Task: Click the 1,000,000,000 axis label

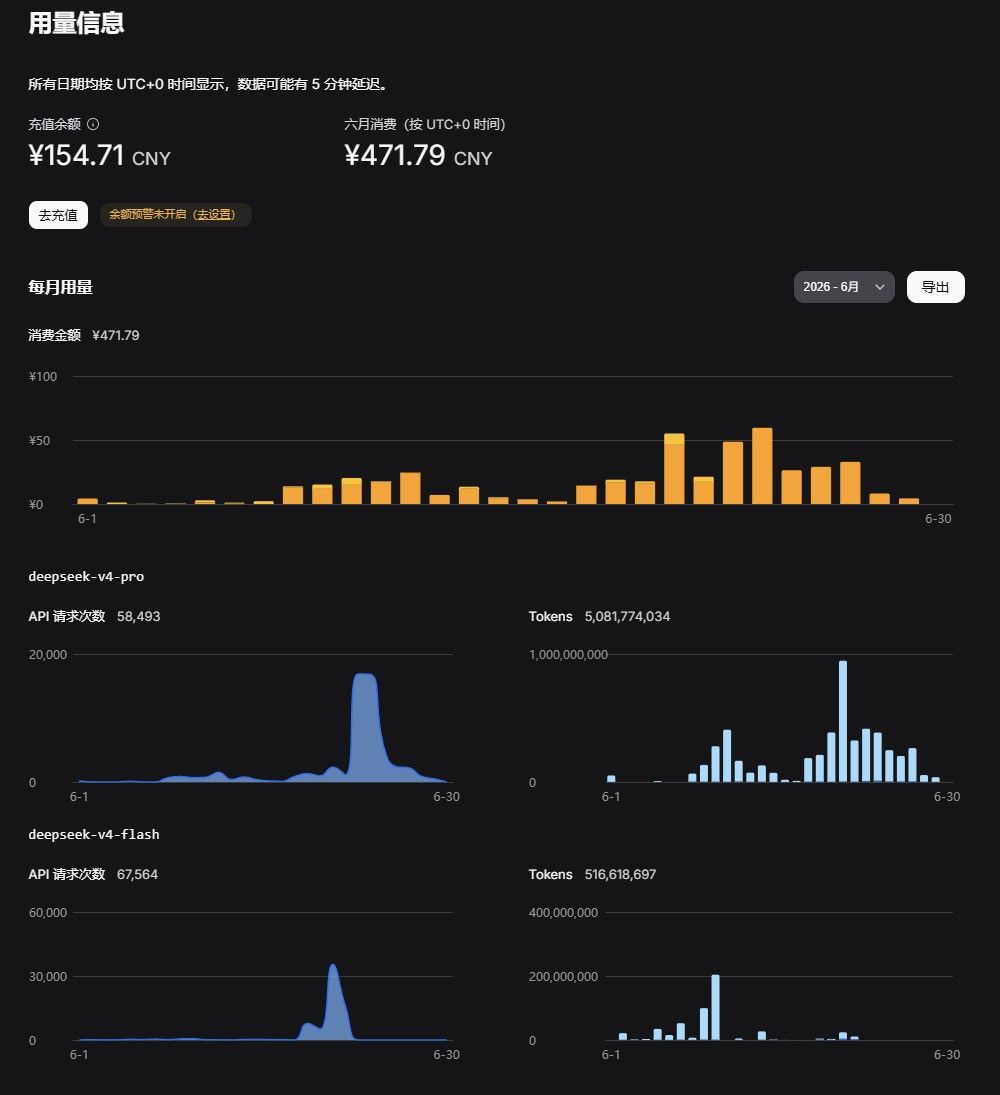Action: (568, 655)
